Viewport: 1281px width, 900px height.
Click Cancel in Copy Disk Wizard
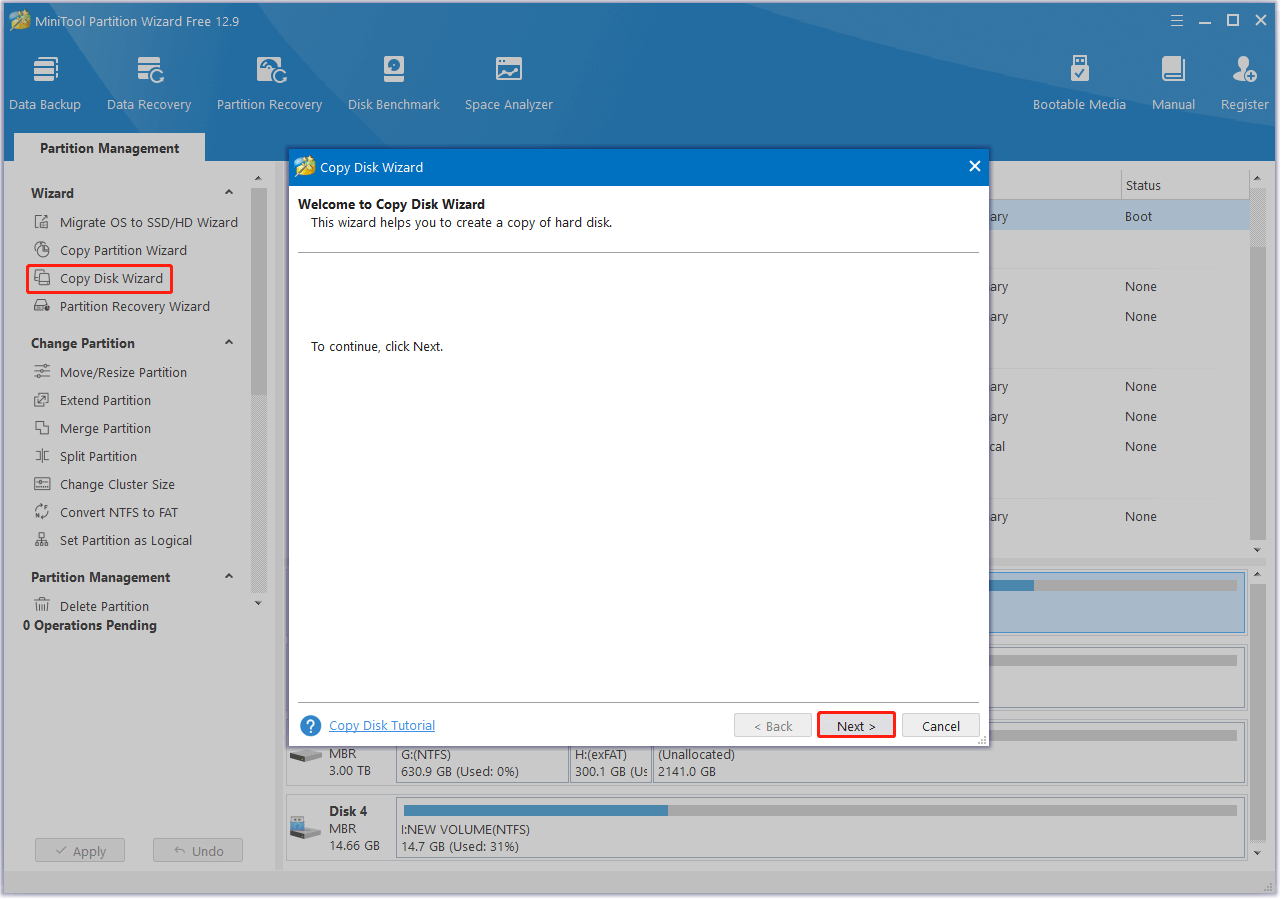(x=941, y=726)
